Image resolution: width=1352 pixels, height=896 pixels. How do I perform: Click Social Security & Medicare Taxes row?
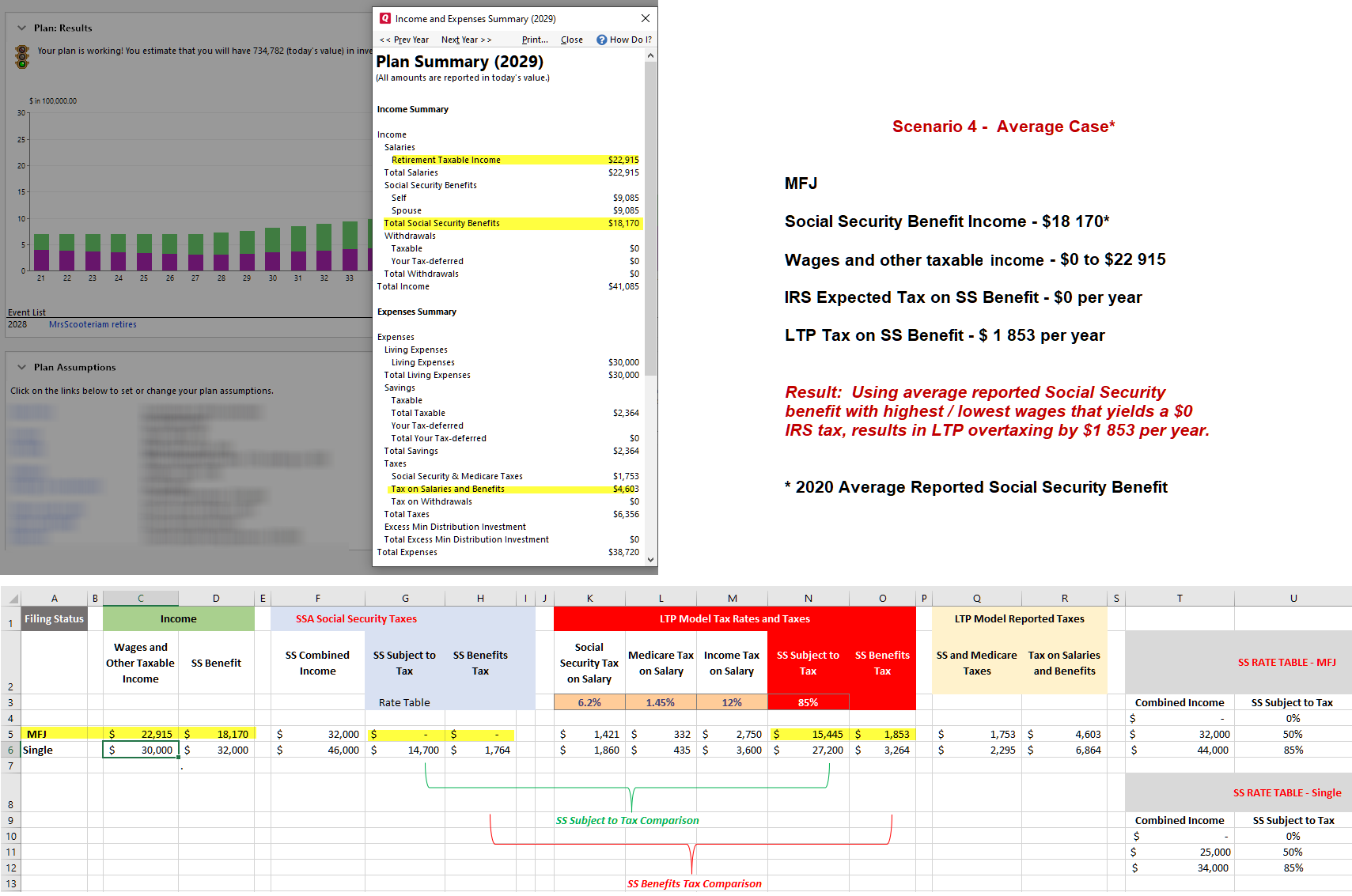click(x=515, y=476)
